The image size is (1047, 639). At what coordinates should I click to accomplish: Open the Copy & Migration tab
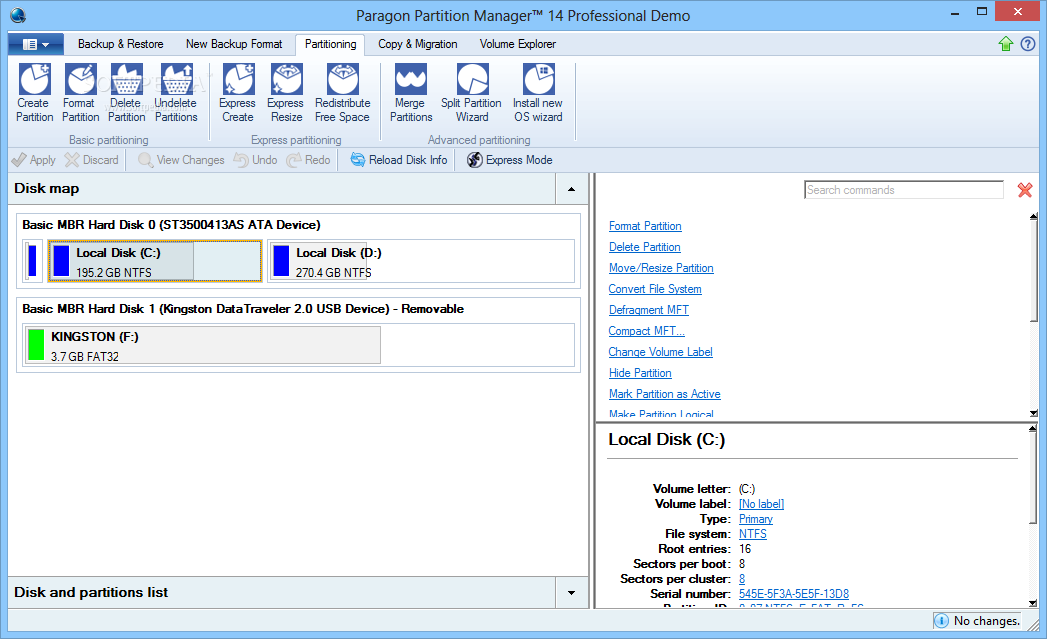click(x=417, y=44)
